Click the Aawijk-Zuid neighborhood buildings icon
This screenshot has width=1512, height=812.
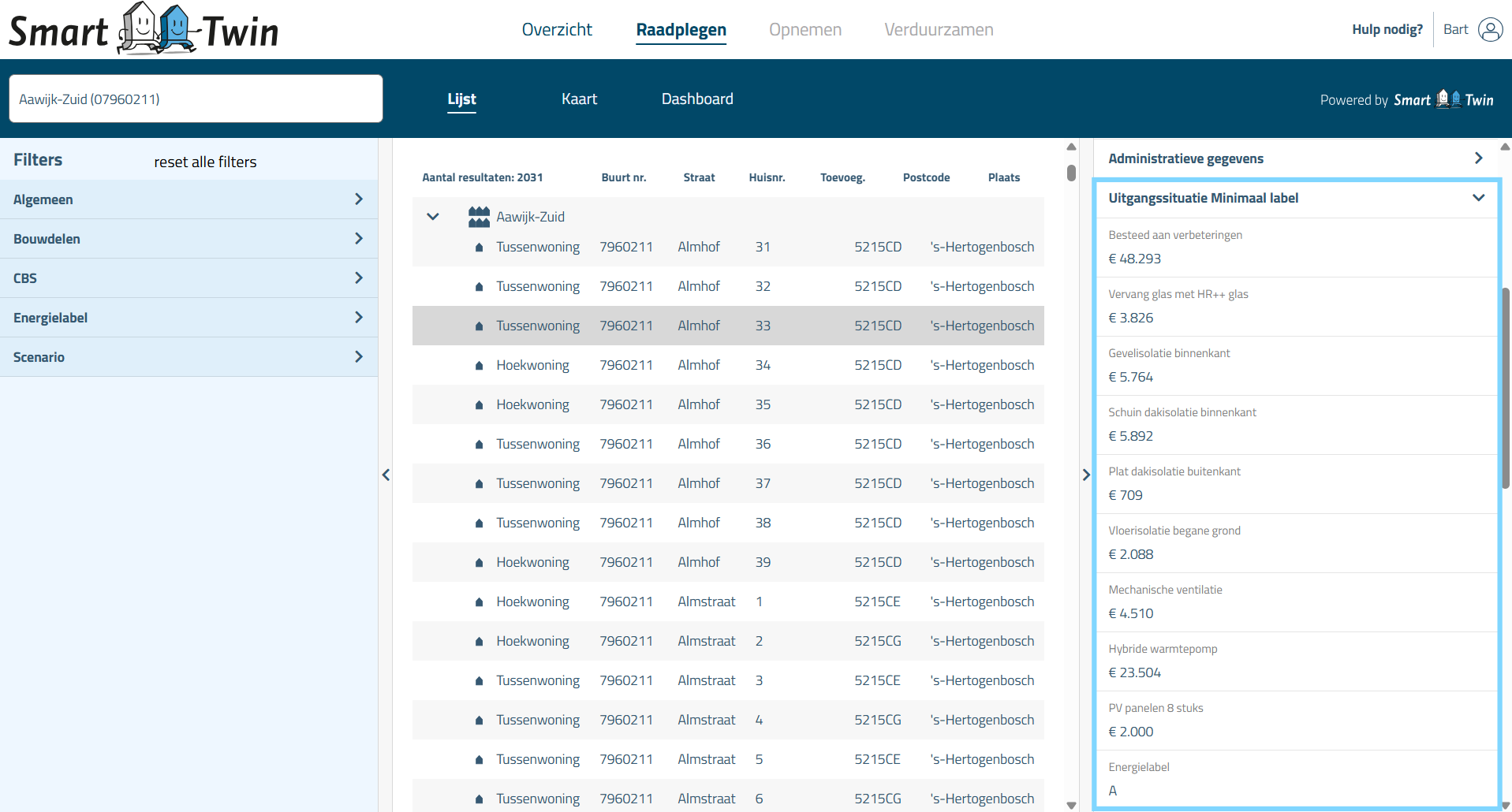pos(479,217)
